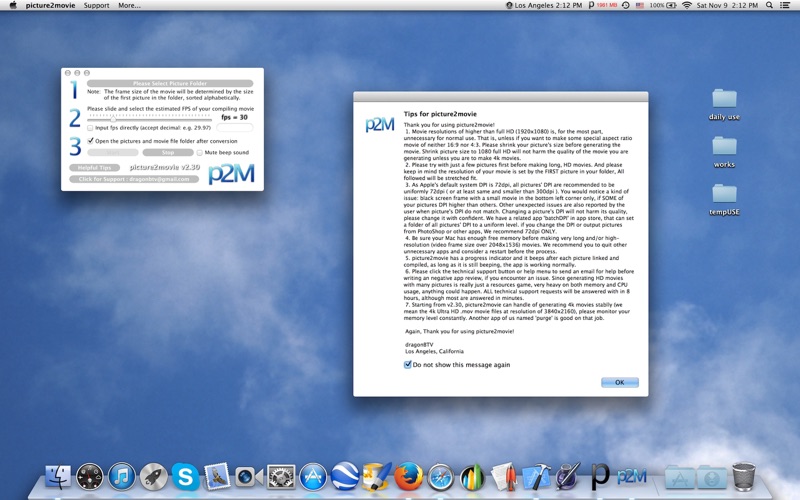Image resolution: width=800 pixels, height=500 pixels.
Task: Open Finder from the dock
Action: (58, 477)
